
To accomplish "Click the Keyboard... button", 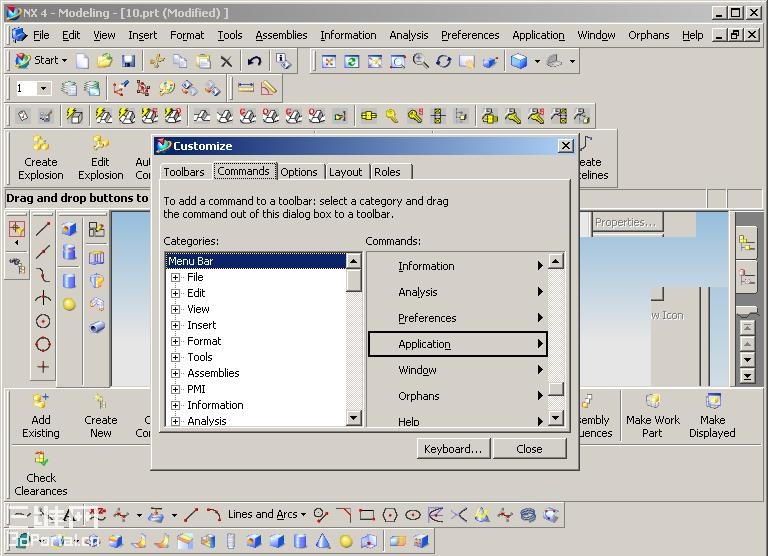I will coord(453,449).
